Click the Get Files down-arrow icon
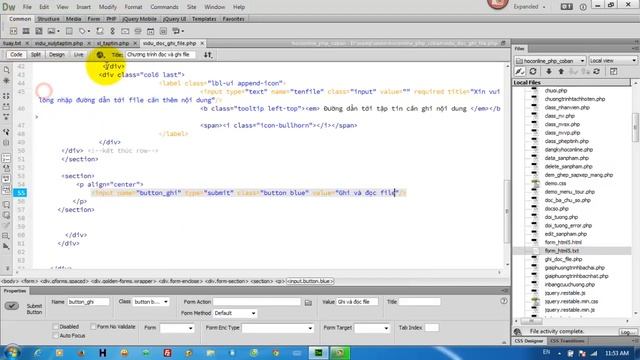Viewport: 640px width, 360px height. click(549, 71)
